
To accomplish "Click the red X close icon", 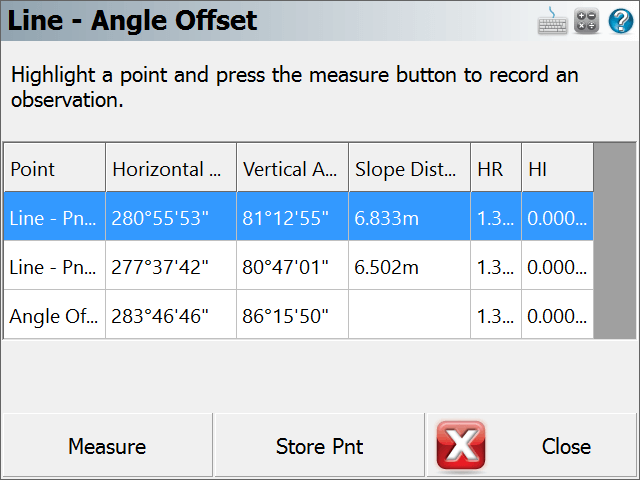I will pos(461,445).
